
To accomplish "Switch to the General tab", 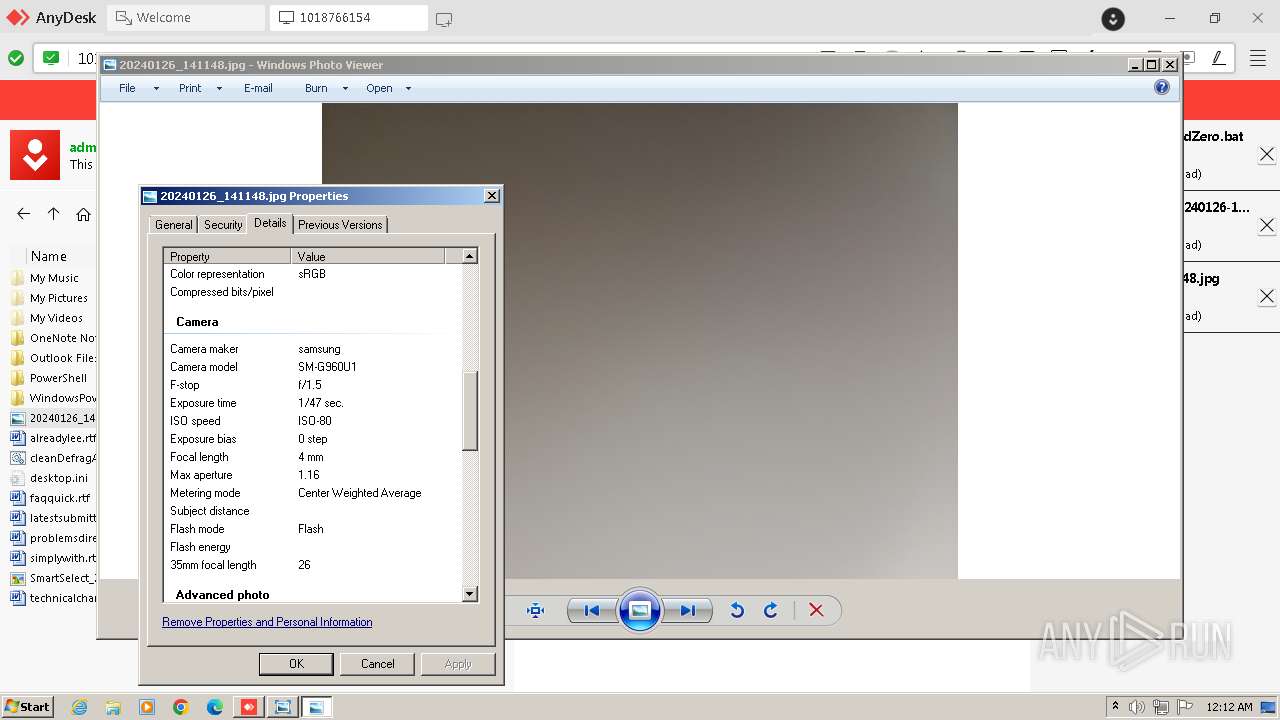I will tap(173, 225).
